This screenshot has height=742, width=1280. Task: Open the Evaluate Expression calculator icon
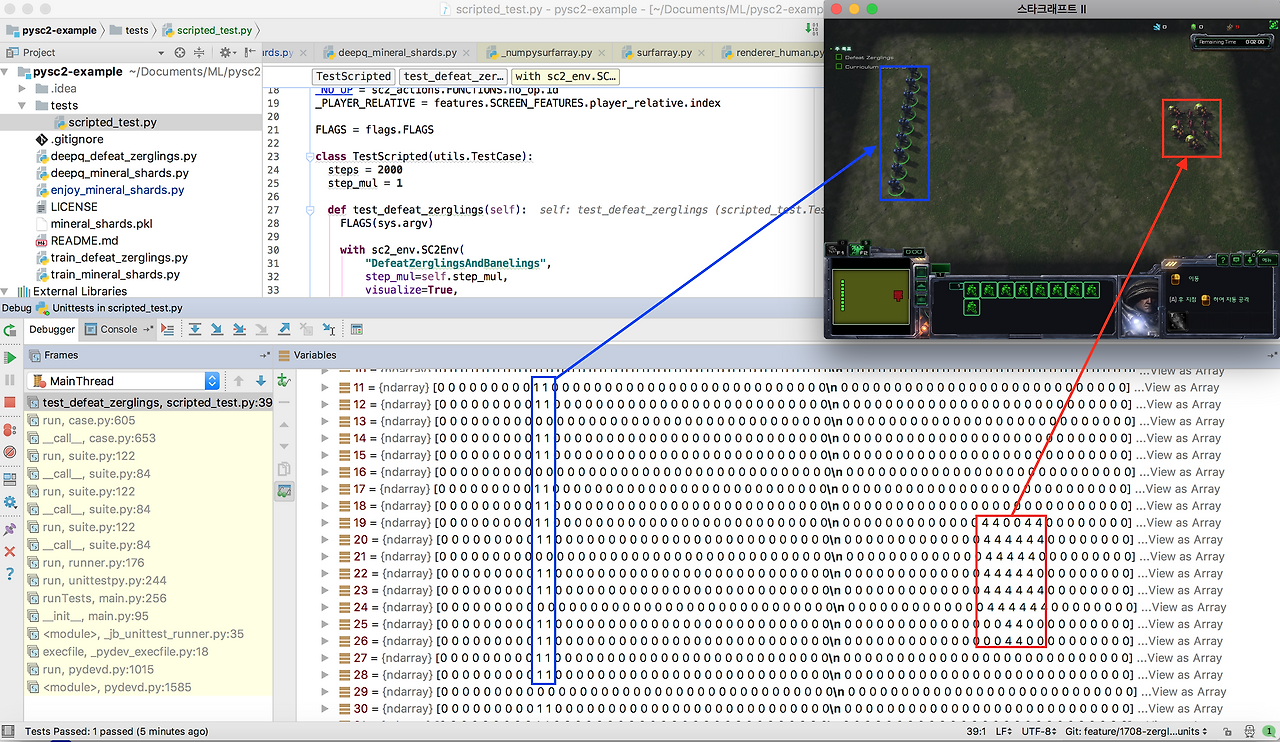[x=357, y=329]
